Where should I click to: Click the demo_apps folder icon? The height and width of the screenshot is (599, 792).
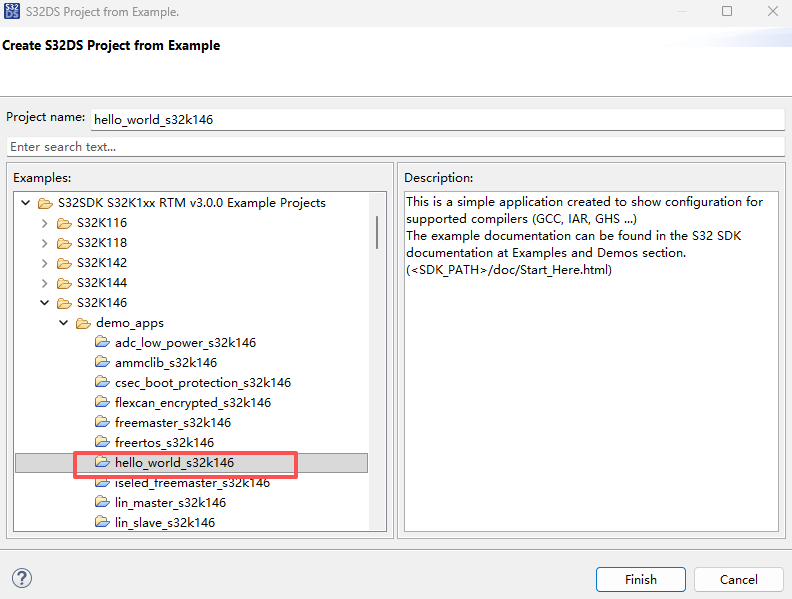[x=83, y=323]
